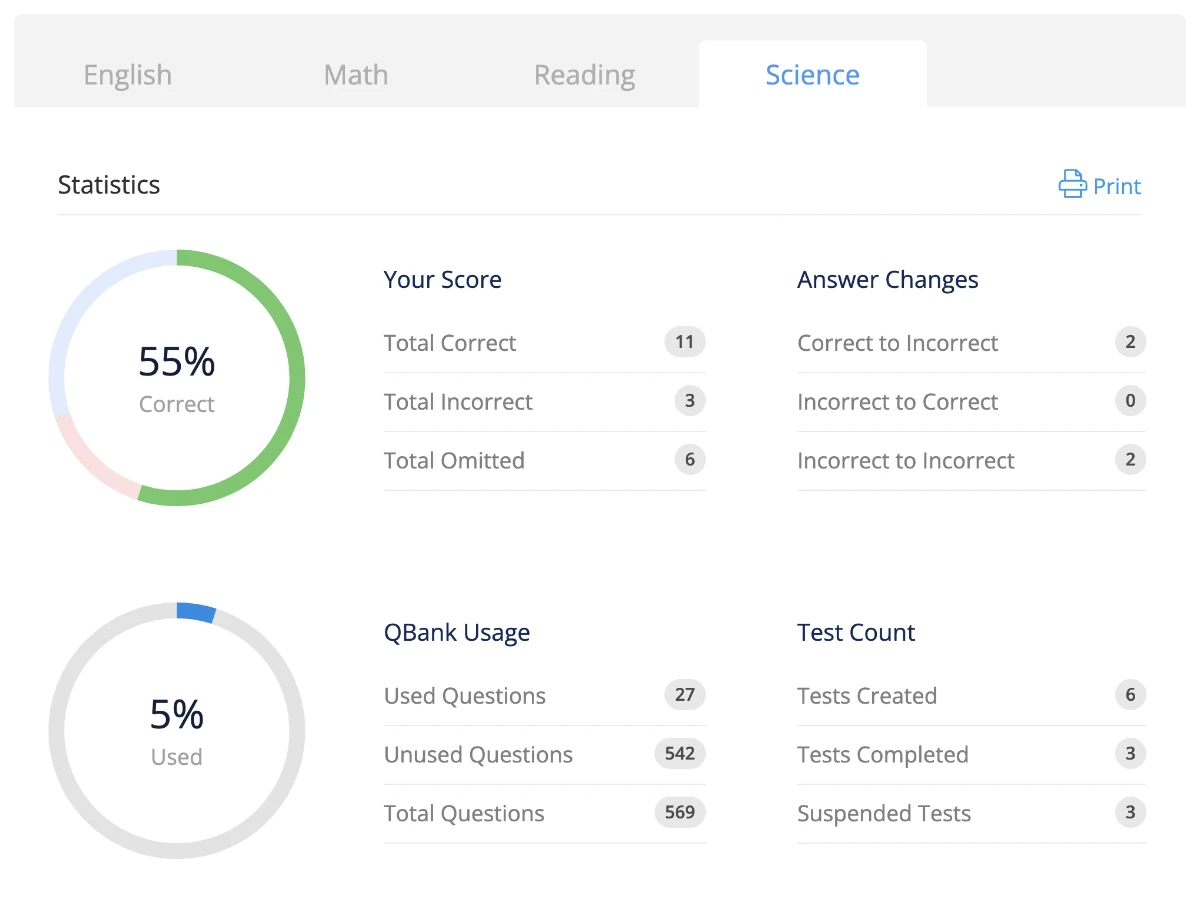The width and height of the screenshot is (1200, 900).
Task: Click the Correct to Incorrect row
Action: [x=971, y=343]
